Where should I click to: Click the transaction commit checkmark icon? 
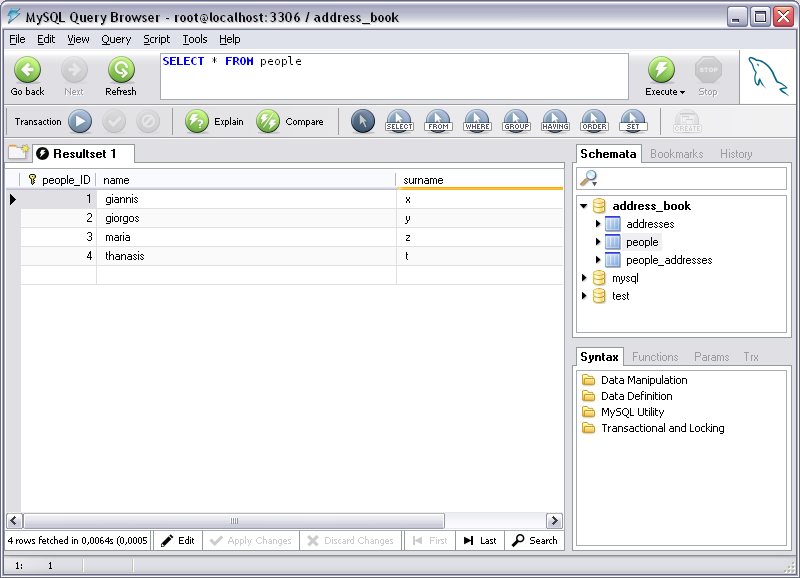point(114,121)
